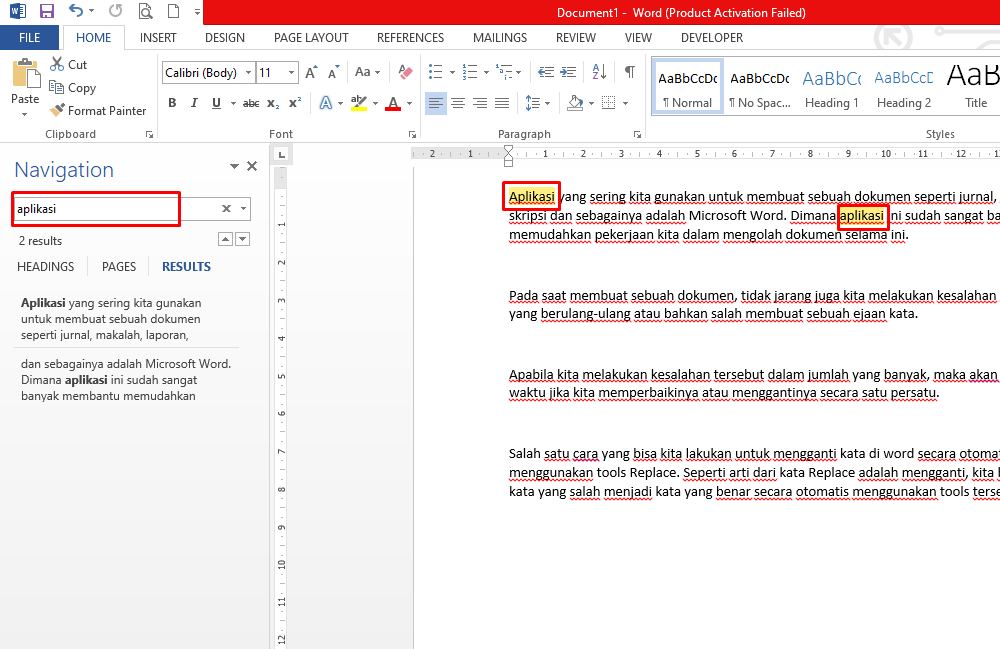Screen dimensions: 1000x649
Task: Toggle Bold formatting
Action: (x=172, y=102)
